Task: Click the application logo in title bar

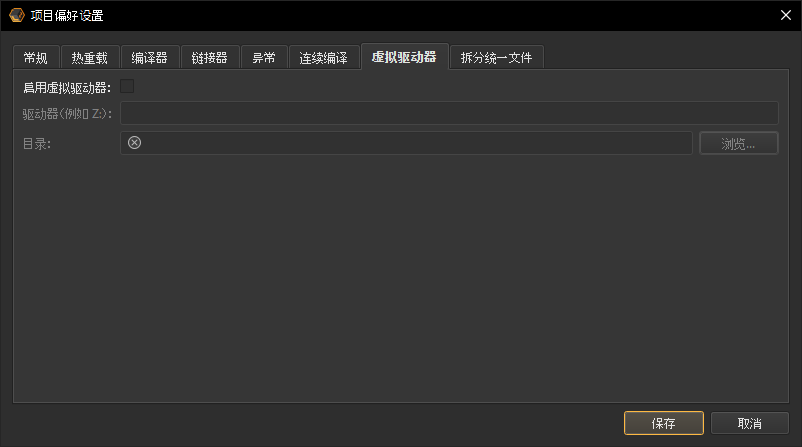Action: tap(17, 15)
